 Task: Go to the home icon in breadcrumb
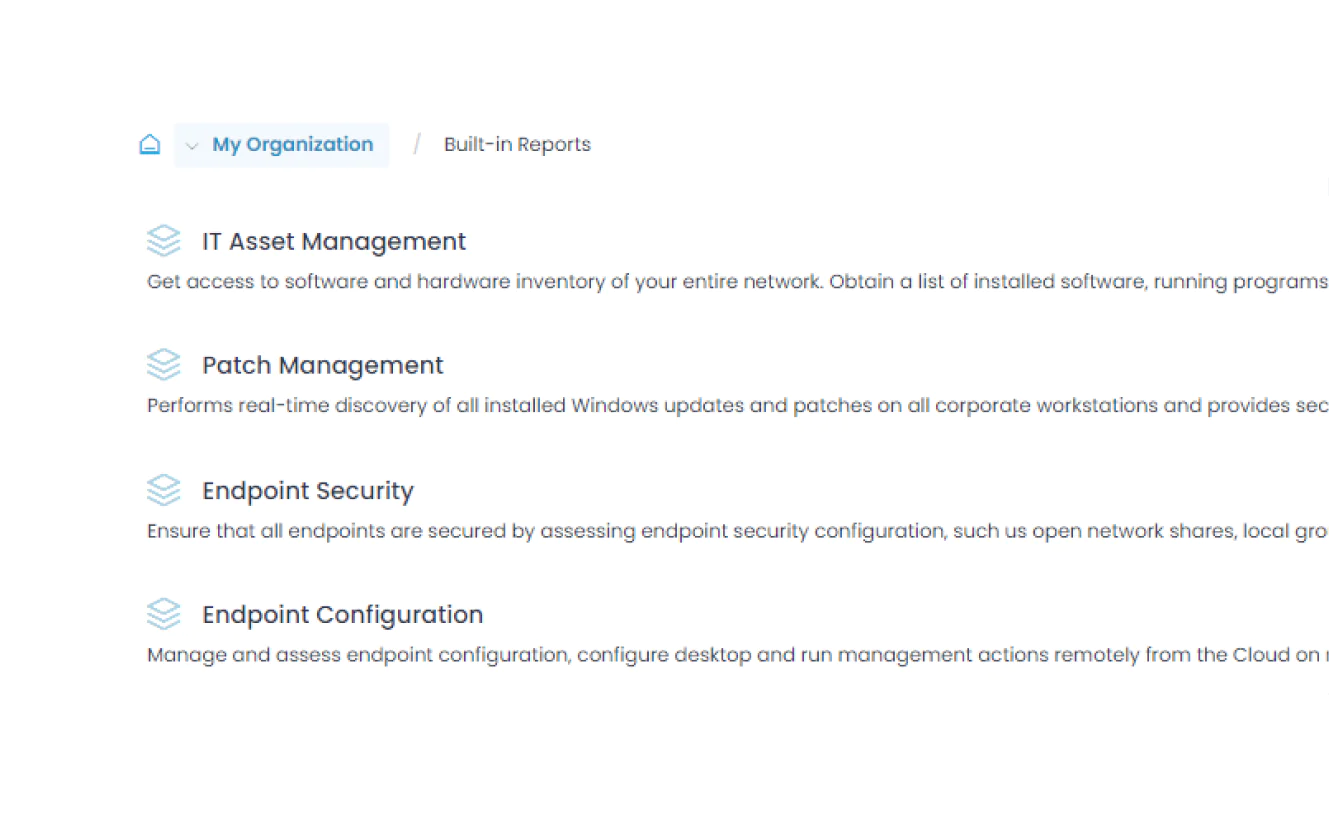click(149, 145)
